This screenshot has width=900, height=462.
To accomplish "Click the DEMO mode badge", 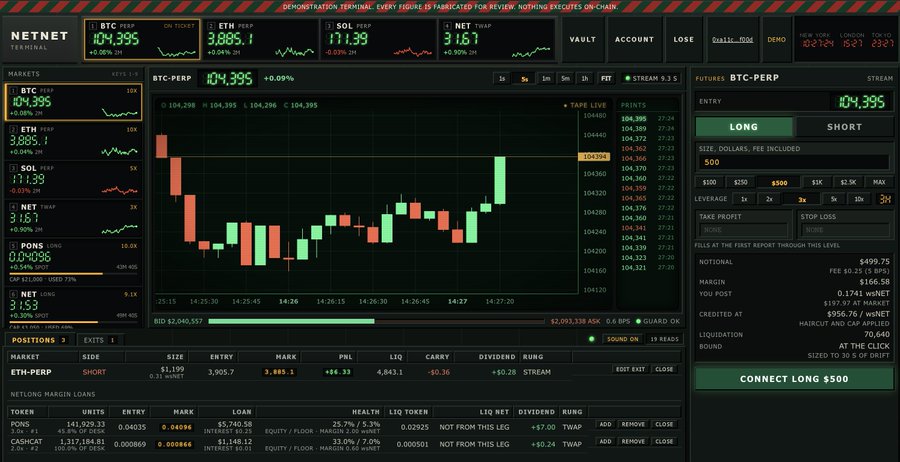I will pos(777,40).
